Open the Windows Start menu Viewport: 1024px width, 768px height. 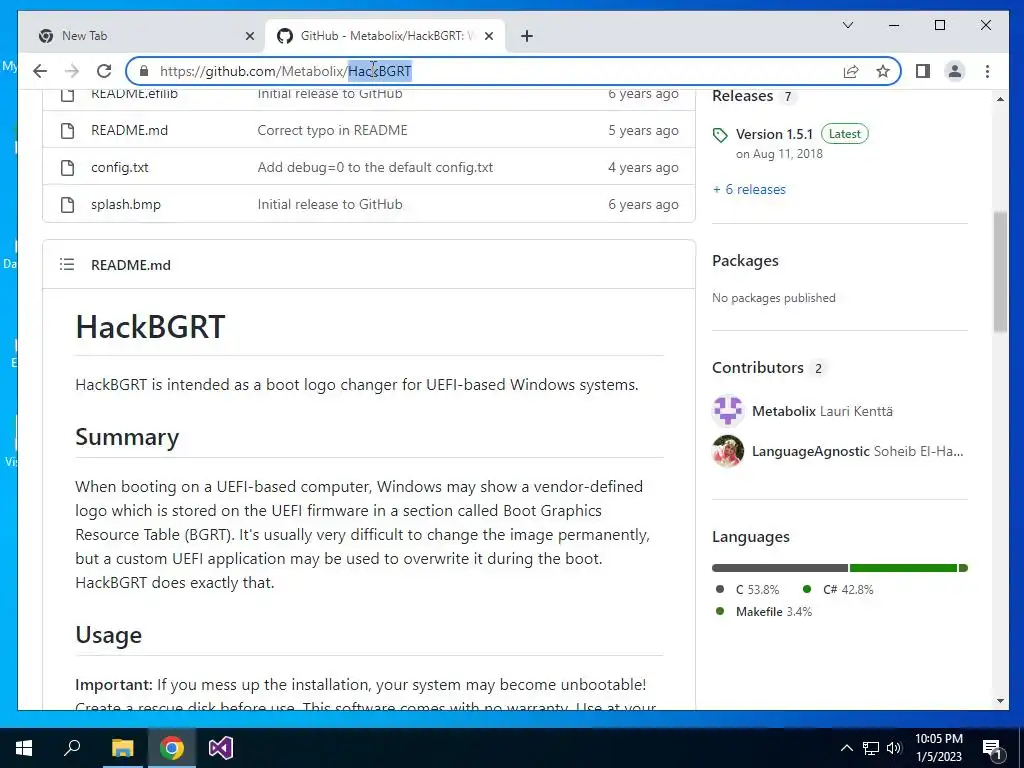24,748
